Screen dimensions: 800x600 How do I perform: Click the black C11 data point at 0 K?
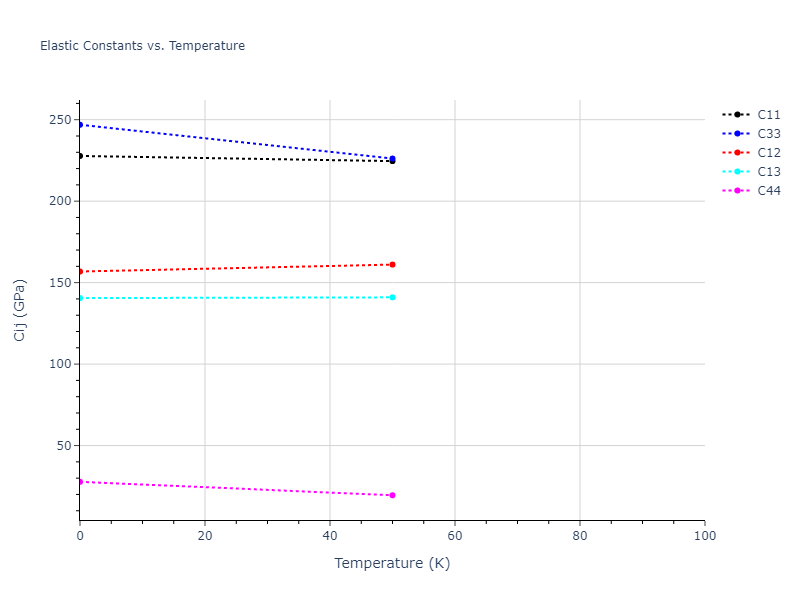tap(80, 156)
